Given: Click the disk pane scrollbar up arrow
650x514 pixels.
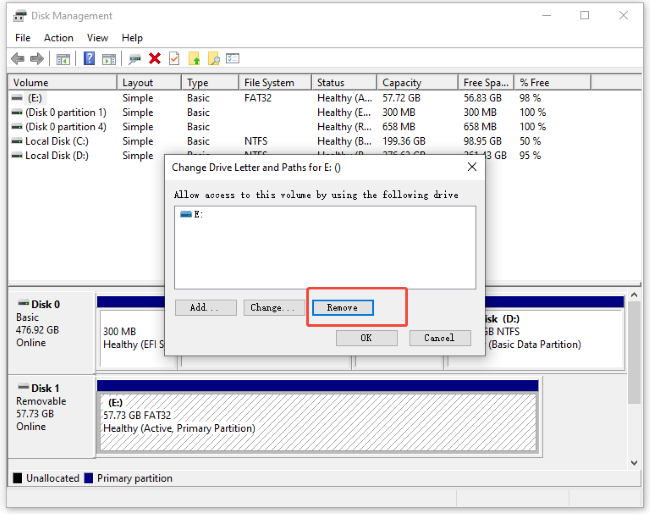Looking at the screenshot, I should [634, 295].
